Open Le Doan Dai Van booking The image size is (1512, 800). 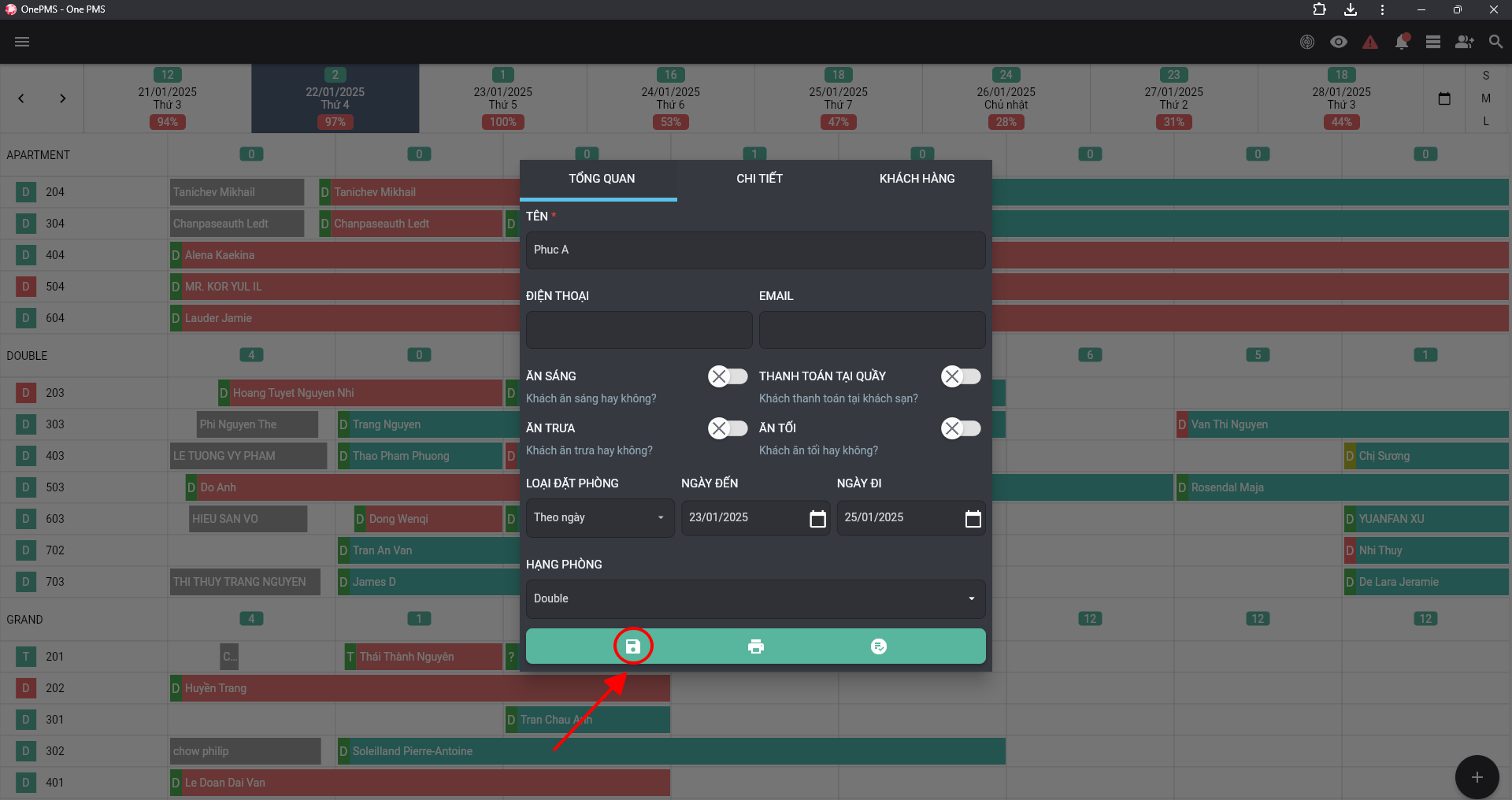click(421, 783)
